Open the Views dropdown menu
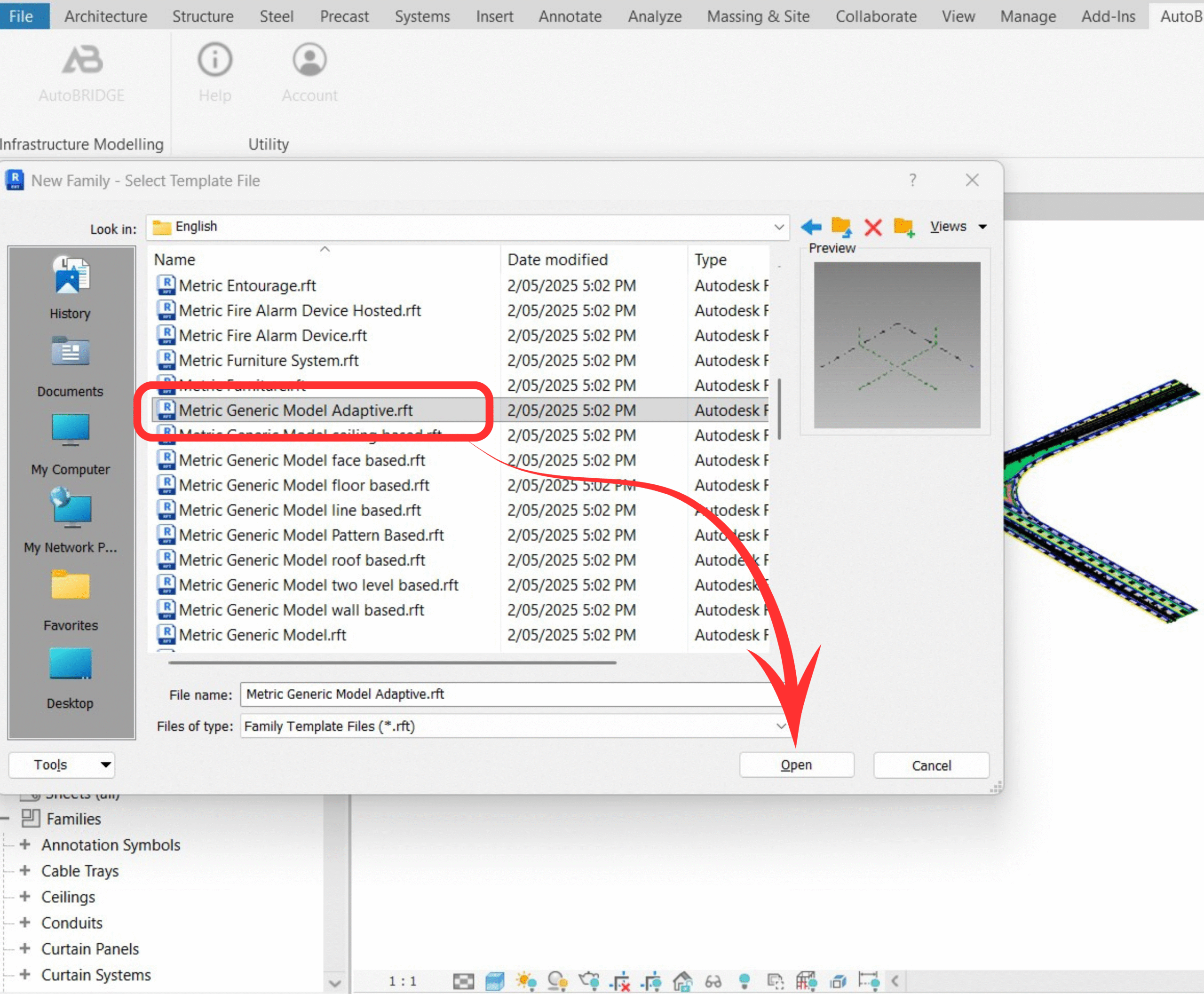Screen dimensions: 1204x994 pos(958,227)
